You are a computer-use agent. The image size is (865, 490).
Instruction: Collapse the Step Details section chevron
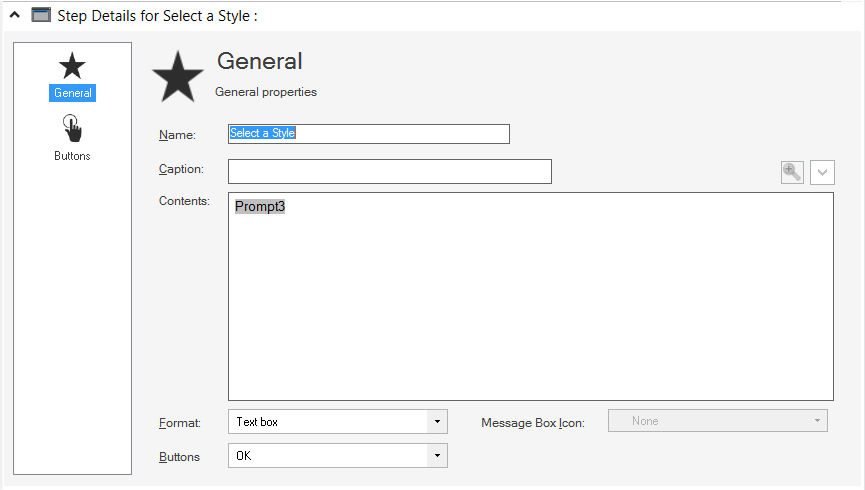15,15
